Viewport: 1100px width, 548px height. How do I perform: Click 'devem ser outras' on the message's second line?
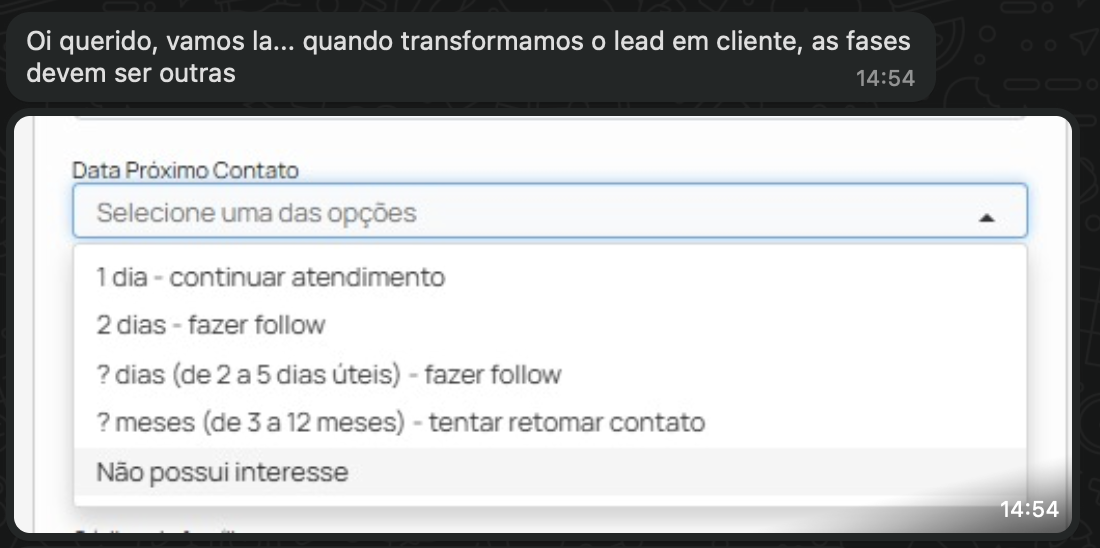pyautogui.click(x=131, y=74)
